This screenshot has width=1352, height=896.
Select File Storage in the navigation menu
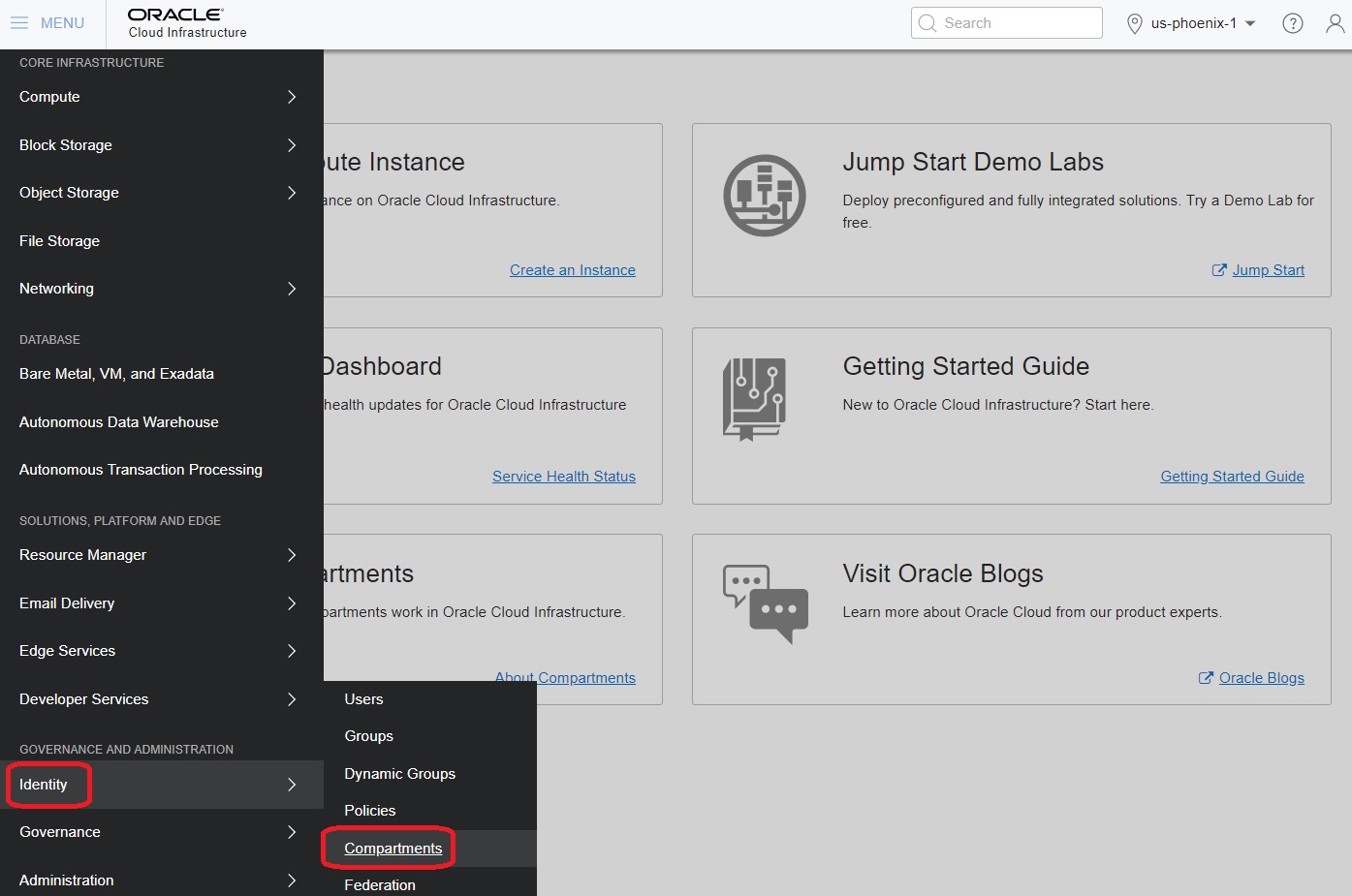(59, 241)
